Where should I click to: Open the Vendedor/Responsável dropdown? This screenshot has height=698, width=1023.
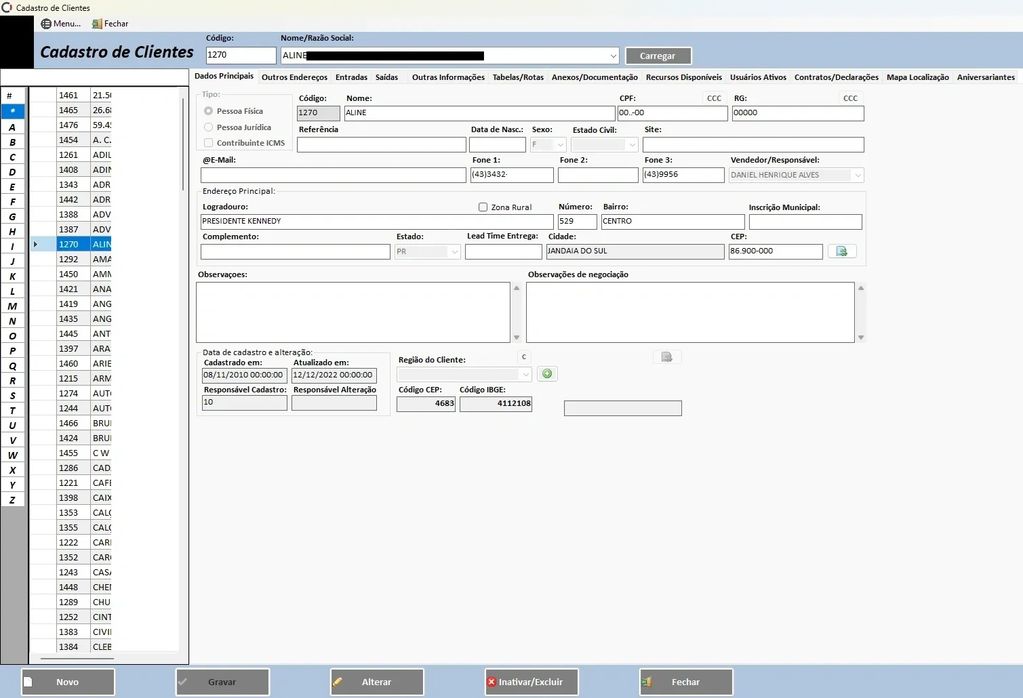pos(857,175)
